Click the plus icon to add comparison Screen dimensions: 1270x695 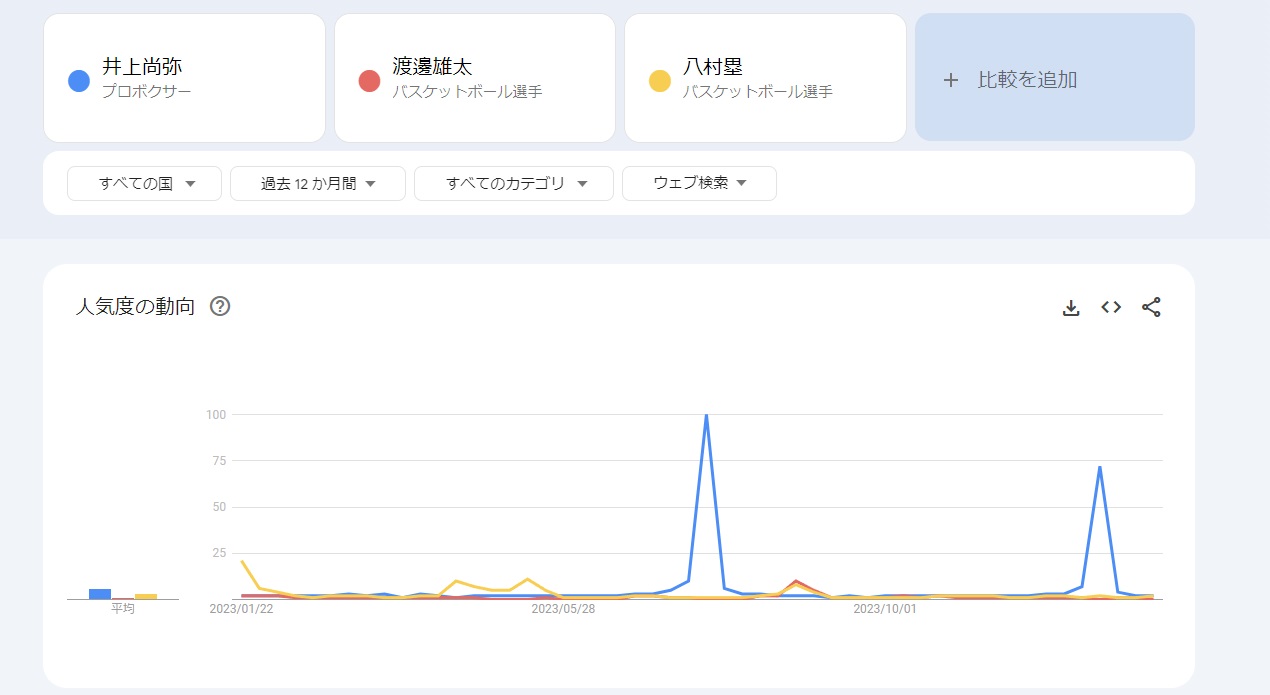[x=951, y=80]
